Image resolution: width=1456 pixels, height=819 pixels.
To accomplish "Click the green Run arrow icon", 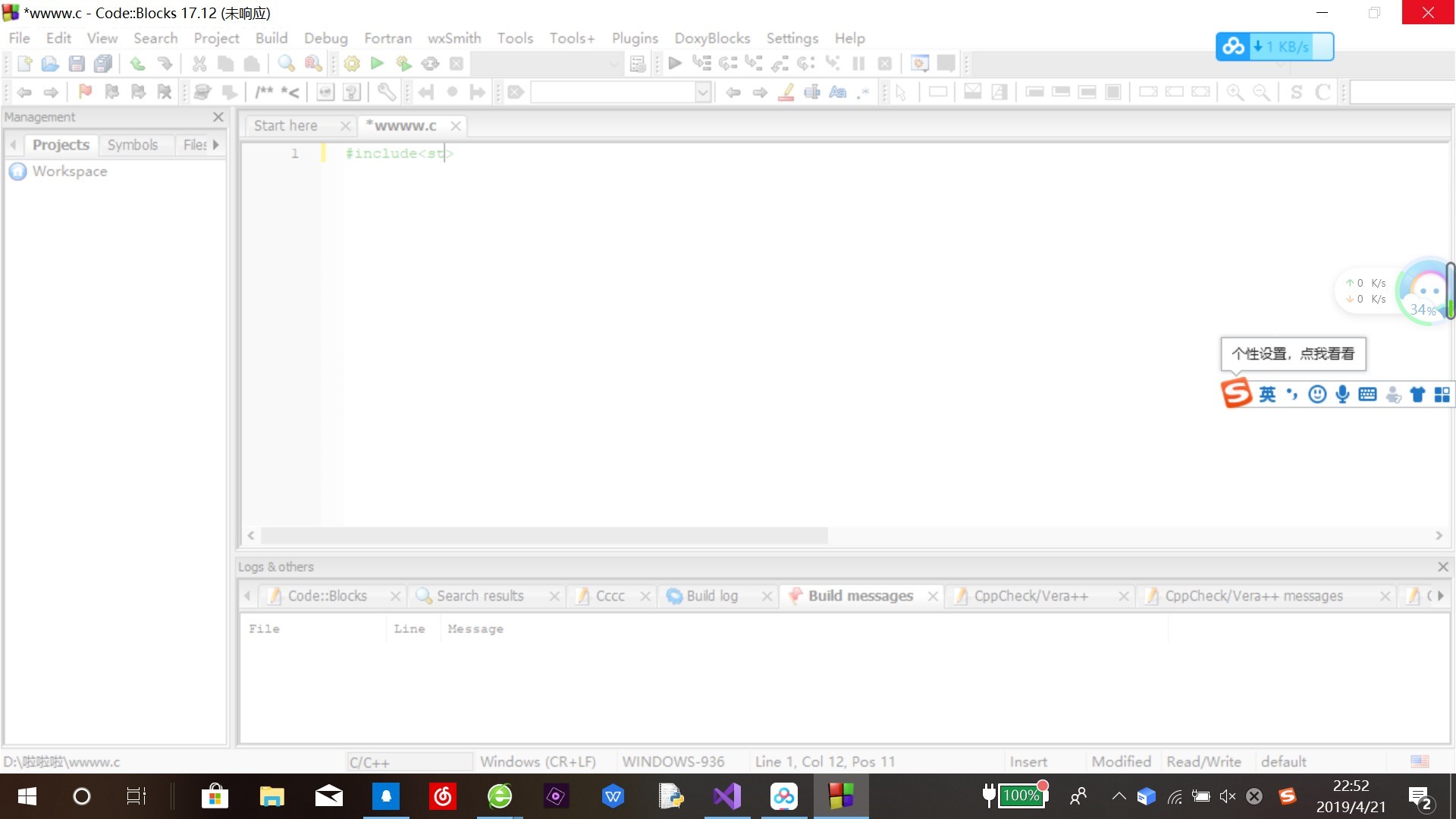I will point(377,64).
